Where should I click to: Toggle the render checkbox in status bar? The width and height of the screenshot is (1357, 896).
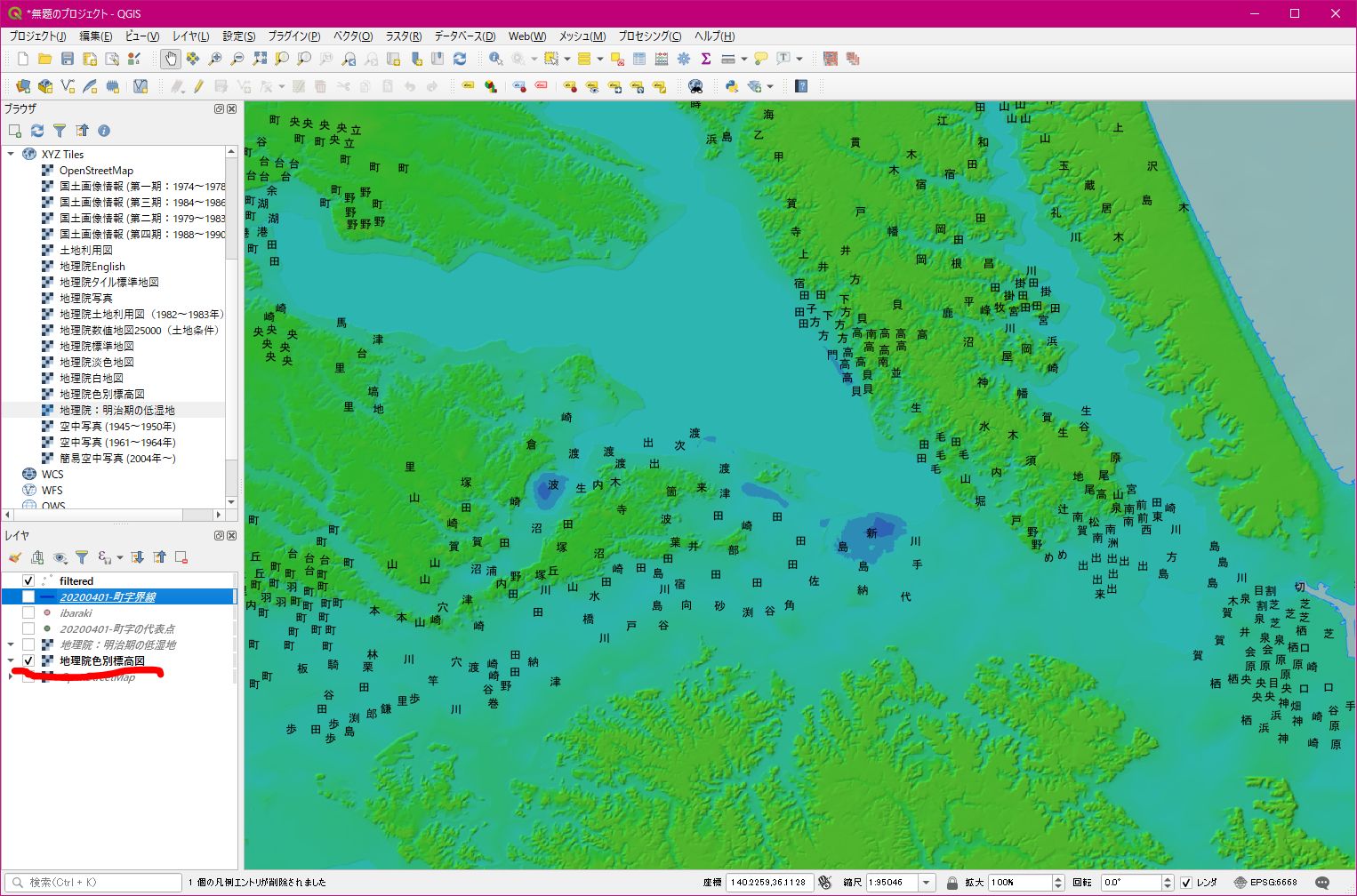tap(1185, 883)
